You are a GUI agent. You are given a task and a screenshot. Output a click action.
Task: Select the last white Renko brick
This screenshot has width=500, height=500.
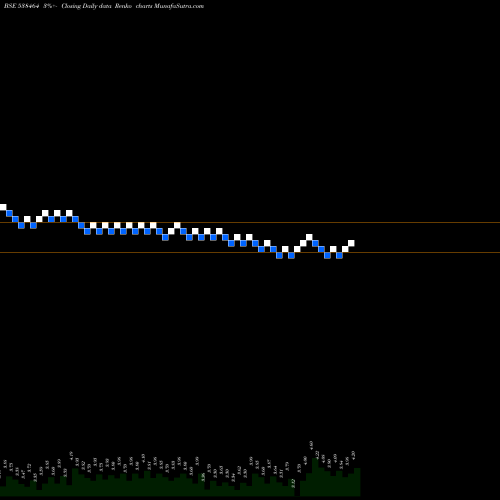pyautogui.click(x=351, y=243)
